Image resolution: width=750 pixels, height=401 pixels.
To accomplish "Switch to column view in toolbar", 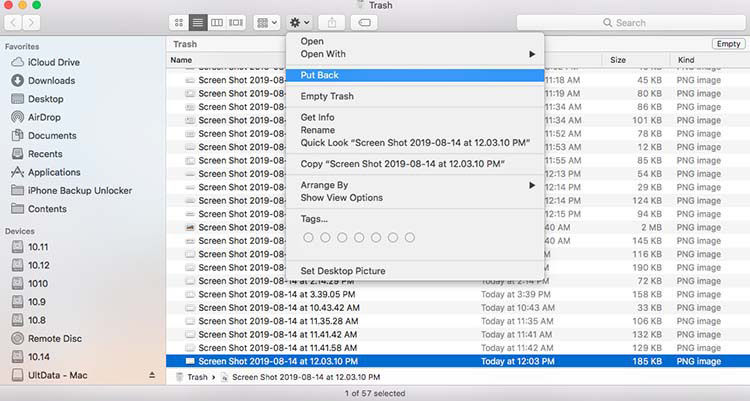I will [217, 22].
